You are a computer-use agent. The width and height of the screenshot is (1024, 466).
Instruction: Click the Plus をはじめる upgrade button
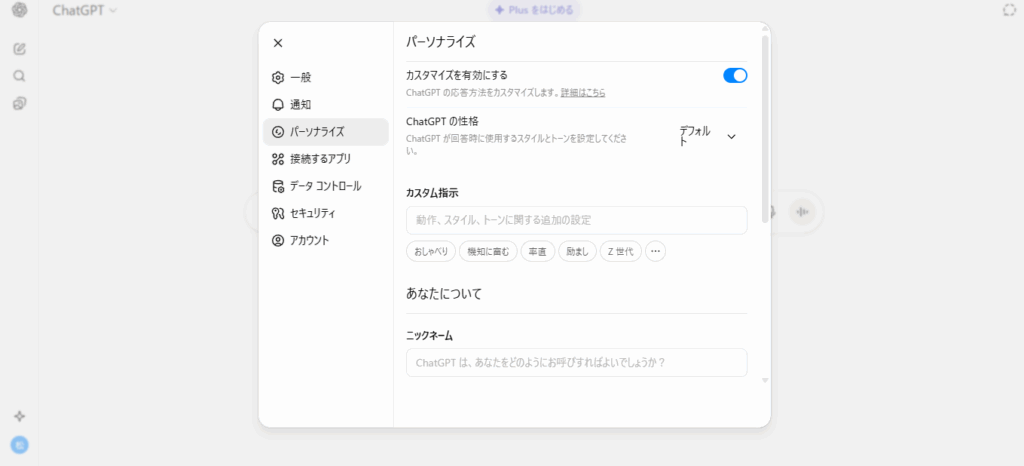point(534,10)
